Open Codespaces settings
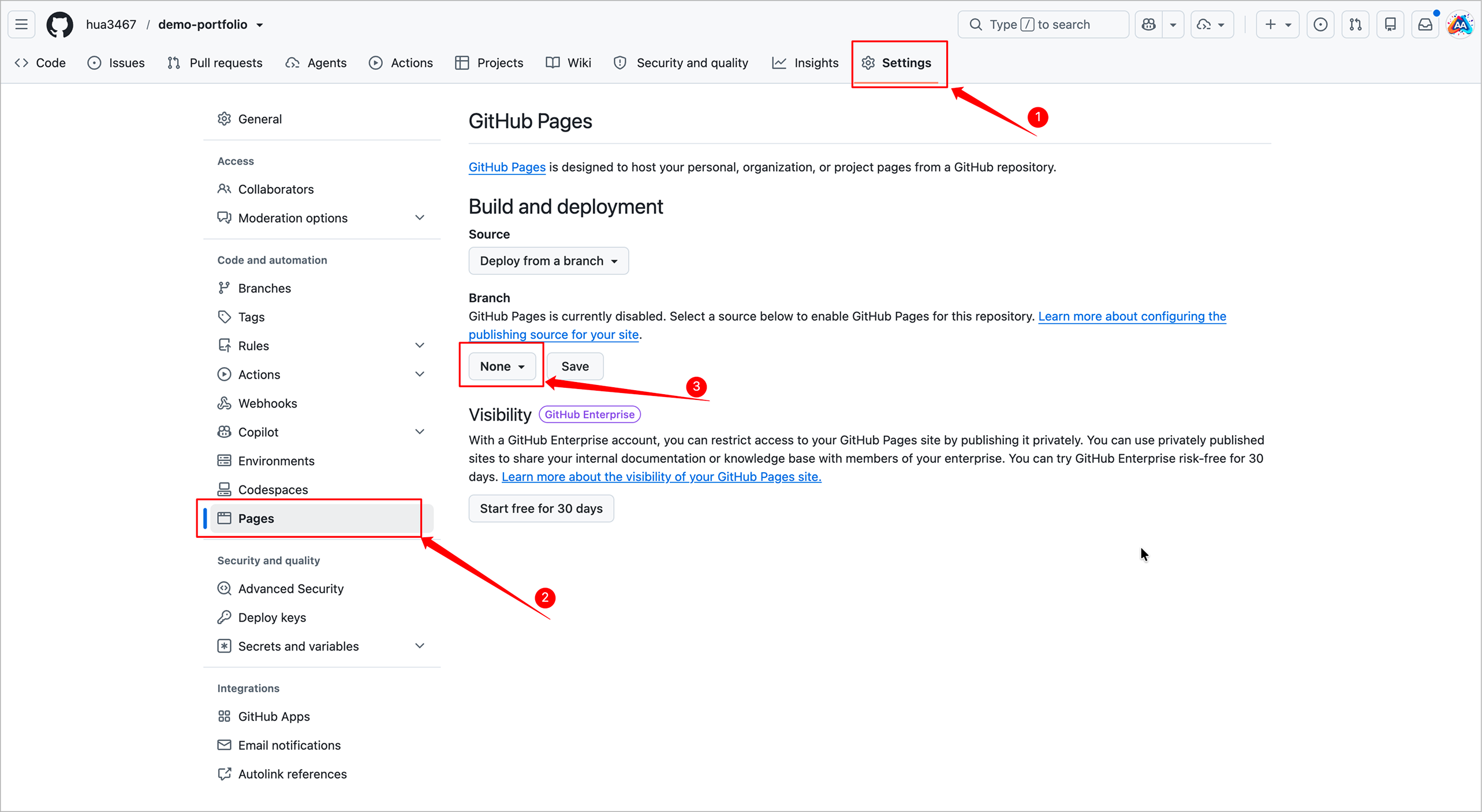 322,489
